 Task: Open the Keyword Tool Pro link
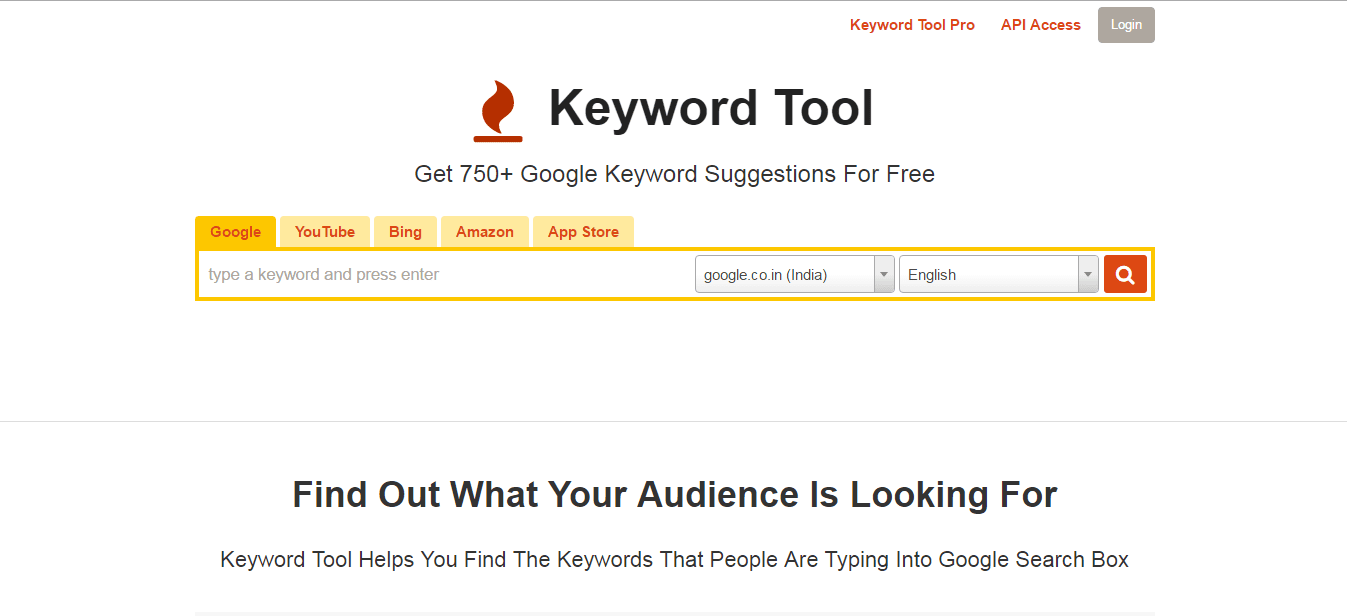tap(912, 25)
